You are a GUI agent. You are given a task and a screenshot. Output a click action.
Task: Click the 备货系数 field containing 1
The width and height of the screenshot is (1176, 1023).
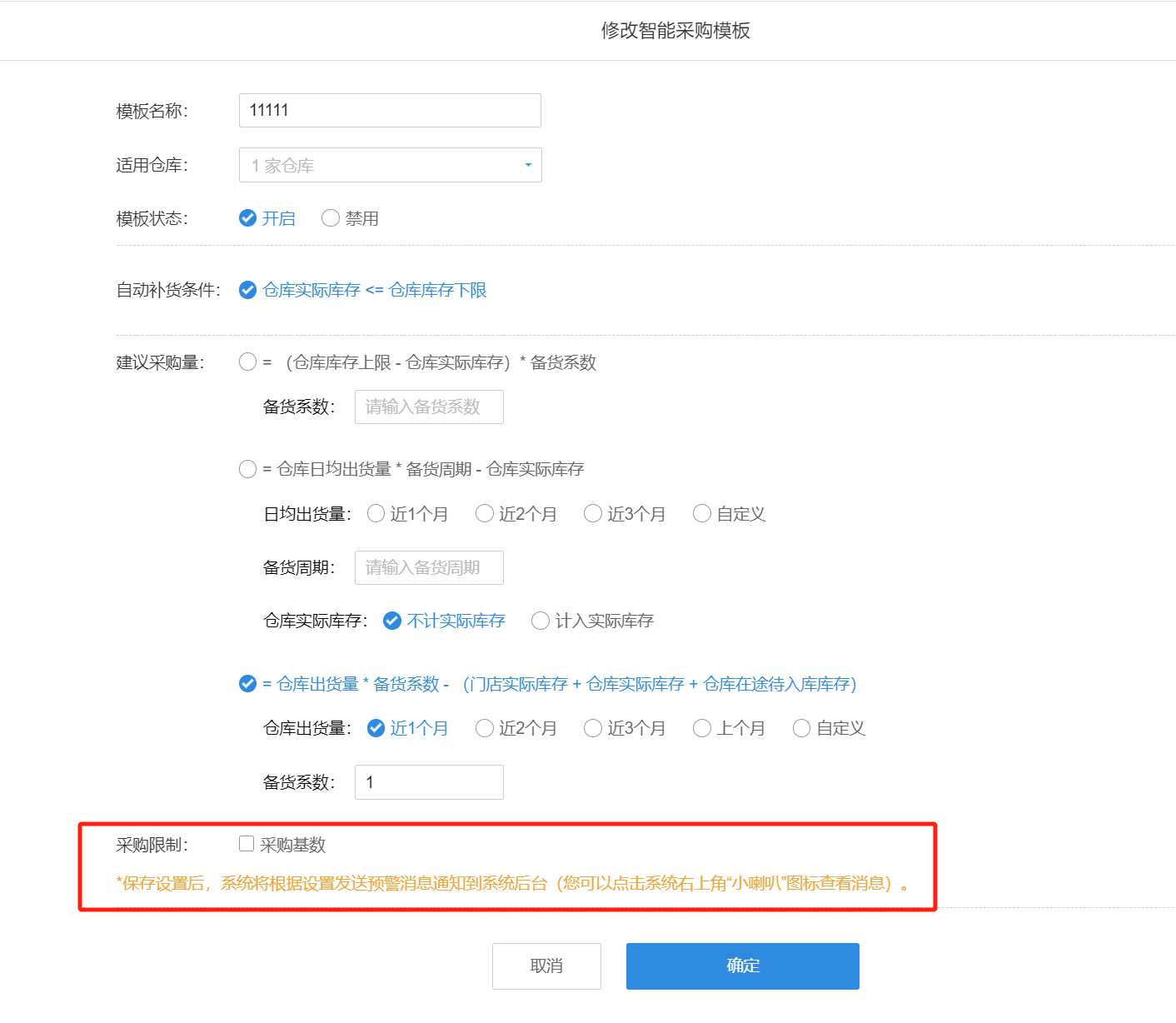pos(429,782)
